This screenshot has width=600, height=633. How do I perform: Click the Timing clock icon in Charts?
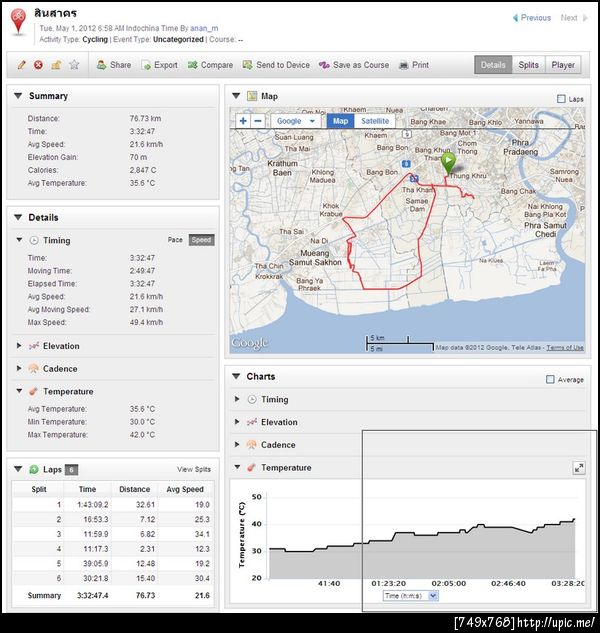[x=252, y=399]
